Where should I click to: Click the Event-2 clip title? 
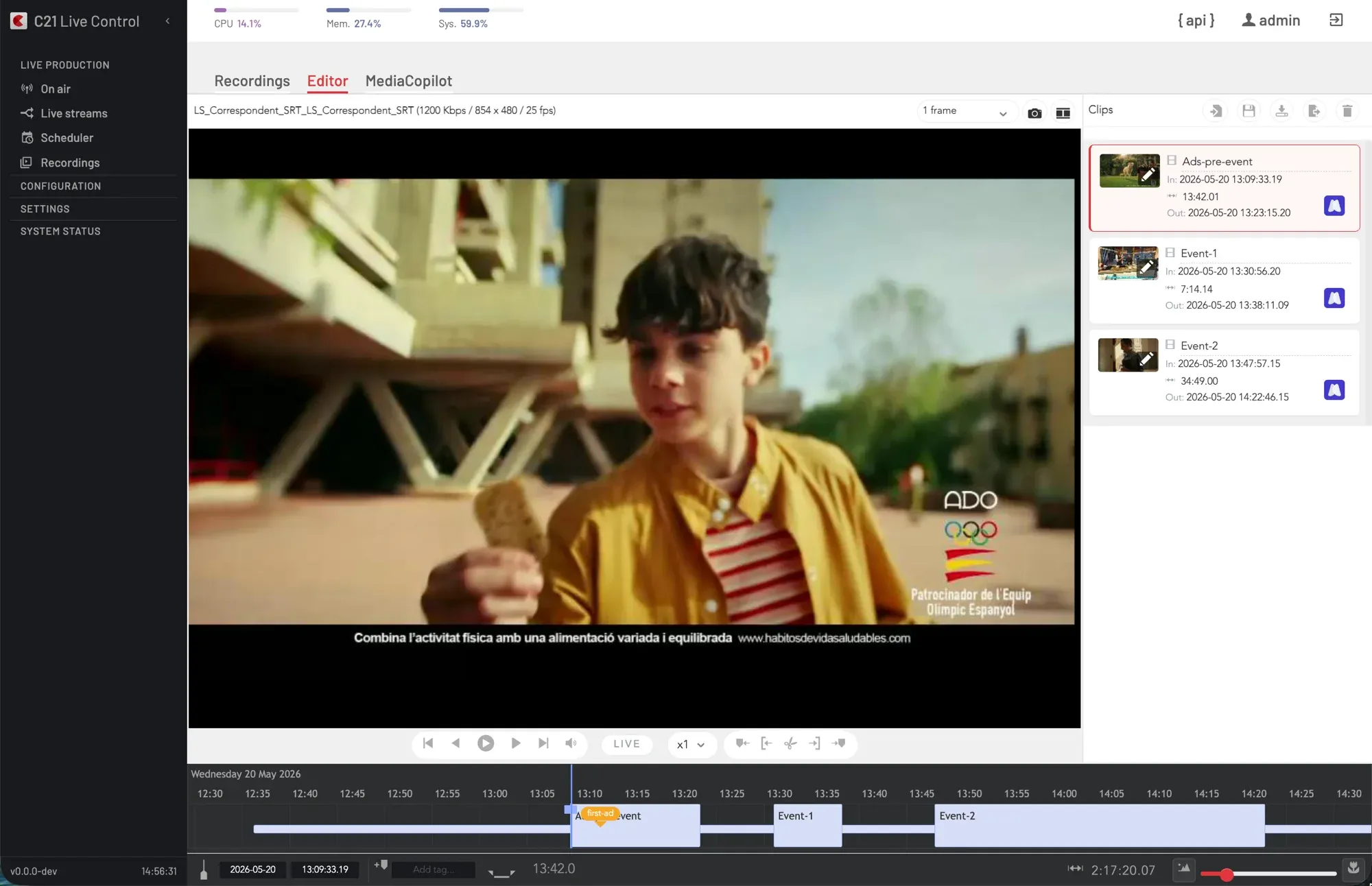click(x=1199, y=346)
